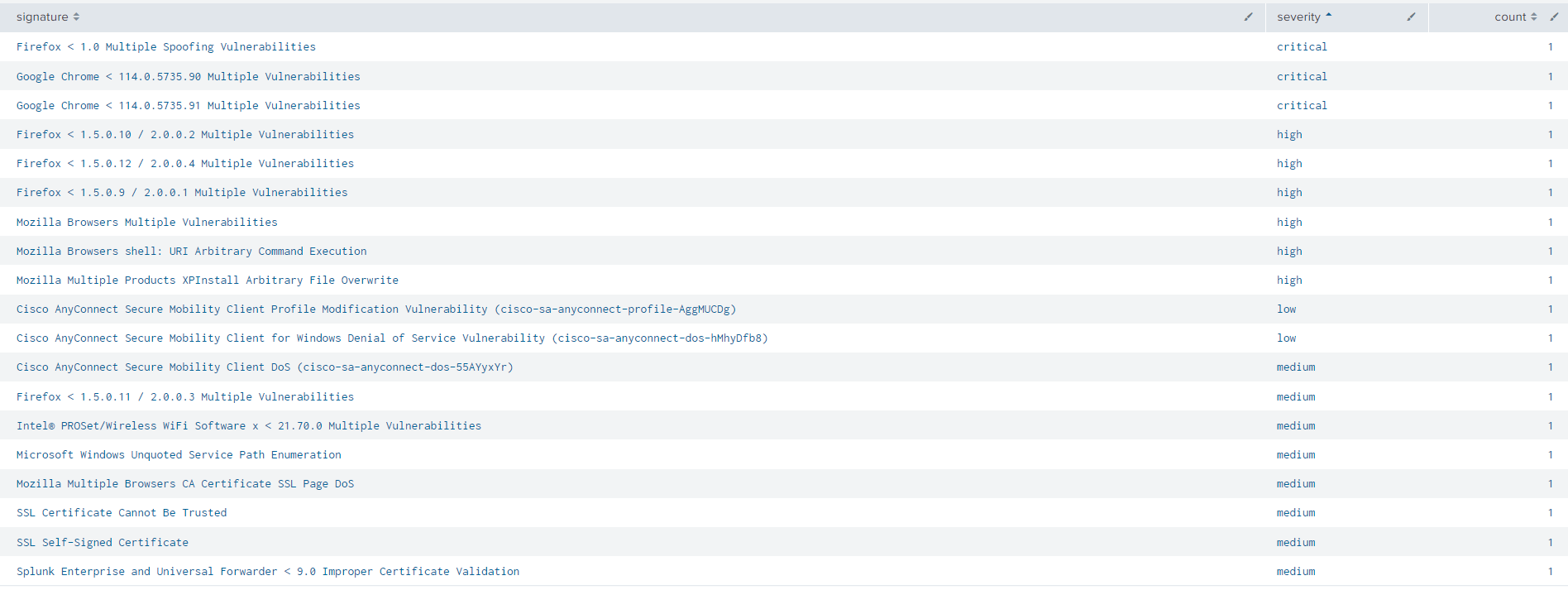Click critical severity for Chrome 114.0.5735.90 row

pos(1302,76)
